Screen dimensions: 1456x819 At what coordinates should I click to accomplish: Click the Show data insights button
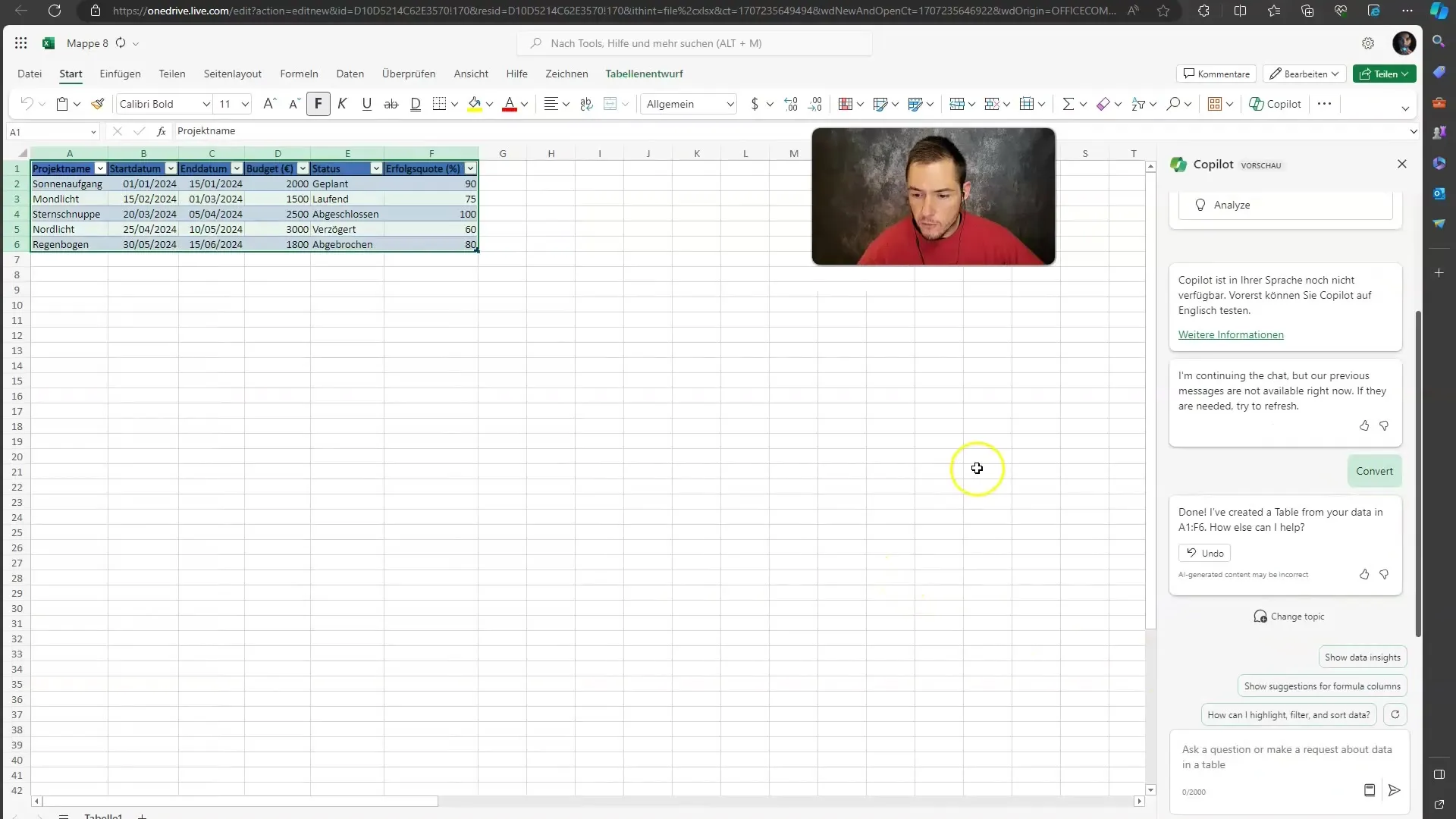(x=1361, y=657)
